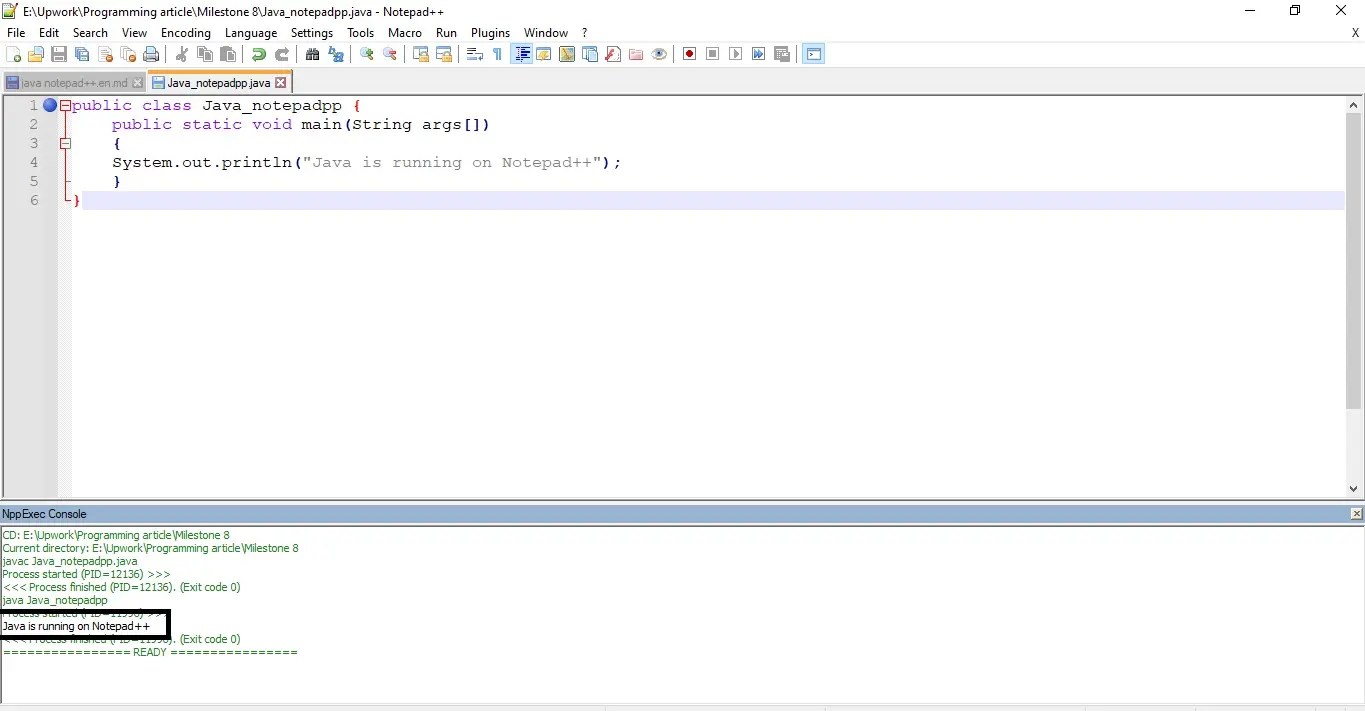Start recording a macro
This screenshot has height=711, width=1365.
[689, 54]
